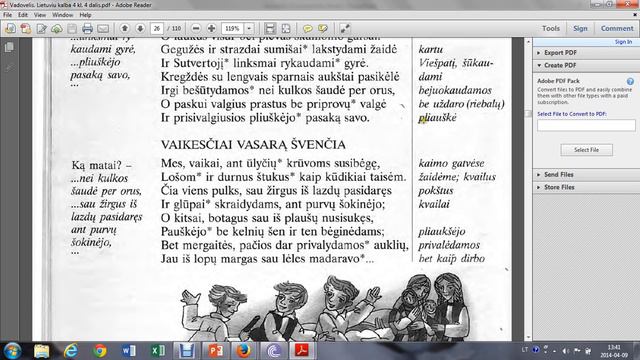Open the zoom level dropdown arrow
The width and height of the screenshot is (640, 360).
[249, 28]
